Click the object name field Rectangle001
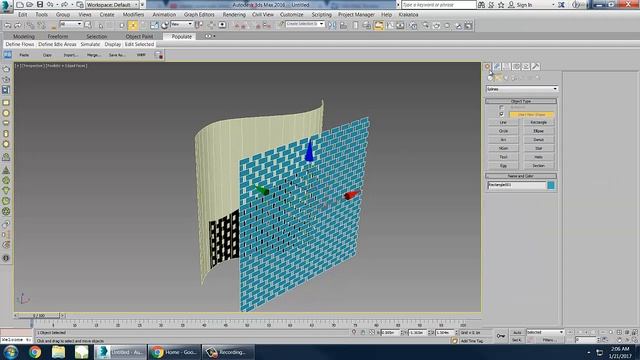The height and width of the screenshot is (360, 640). point(516,185)
